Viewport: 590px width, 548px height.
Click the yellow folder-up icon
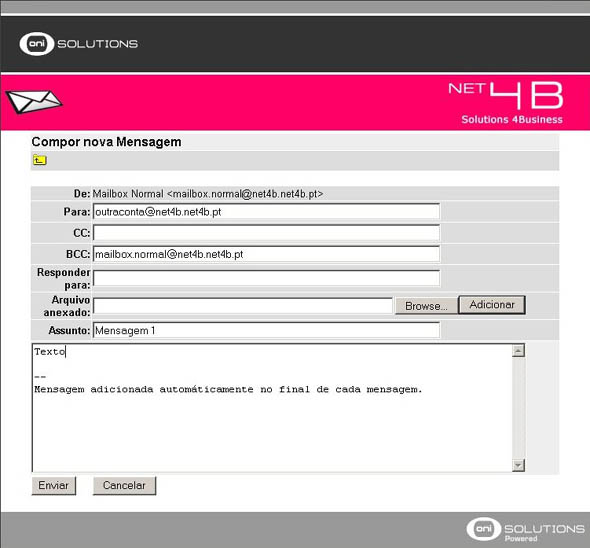[x=40, y=160]
